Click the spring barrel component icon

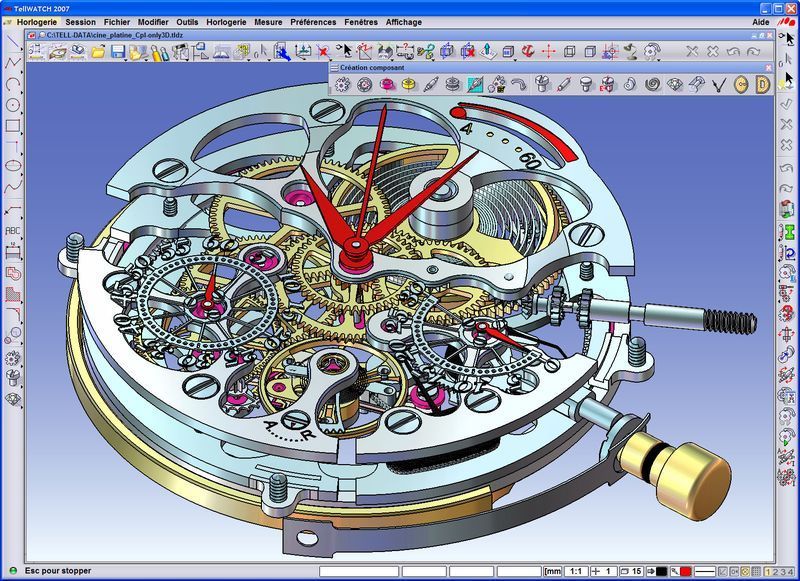pyautogui.click(x=452, y=84)
